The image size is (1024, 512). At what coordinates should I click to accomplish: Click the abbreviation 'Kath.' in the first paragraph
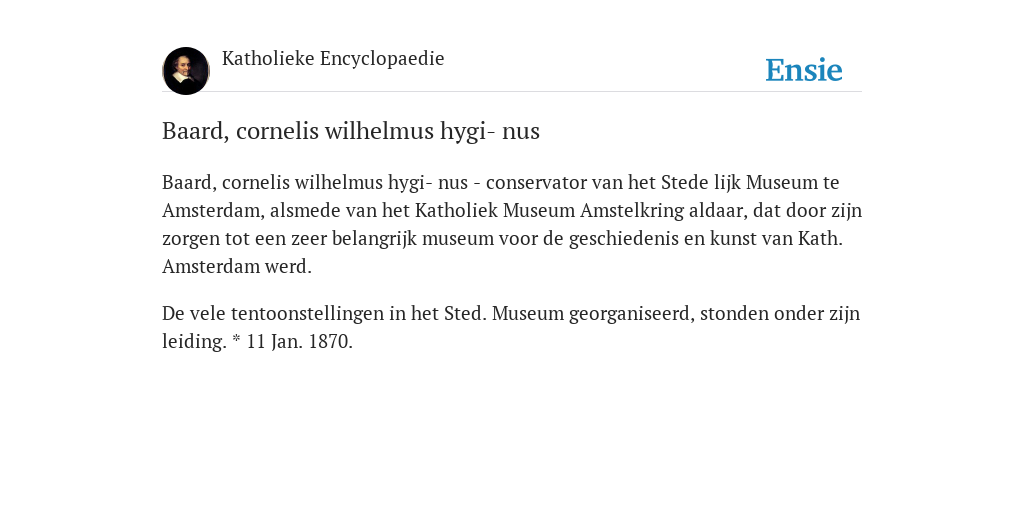(x=820, y=238)
